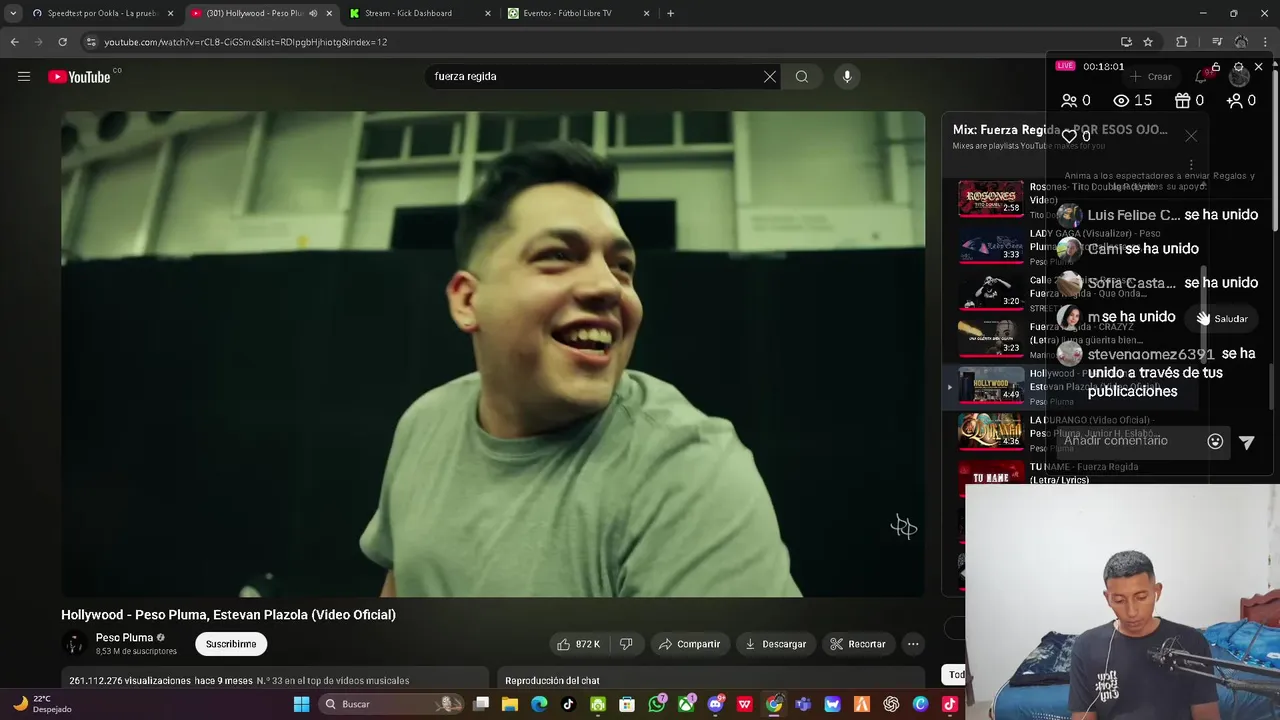This screenshot has height=720, width=1280.
Task: Open new followers person-plus counter
Action: (1241, 100)
